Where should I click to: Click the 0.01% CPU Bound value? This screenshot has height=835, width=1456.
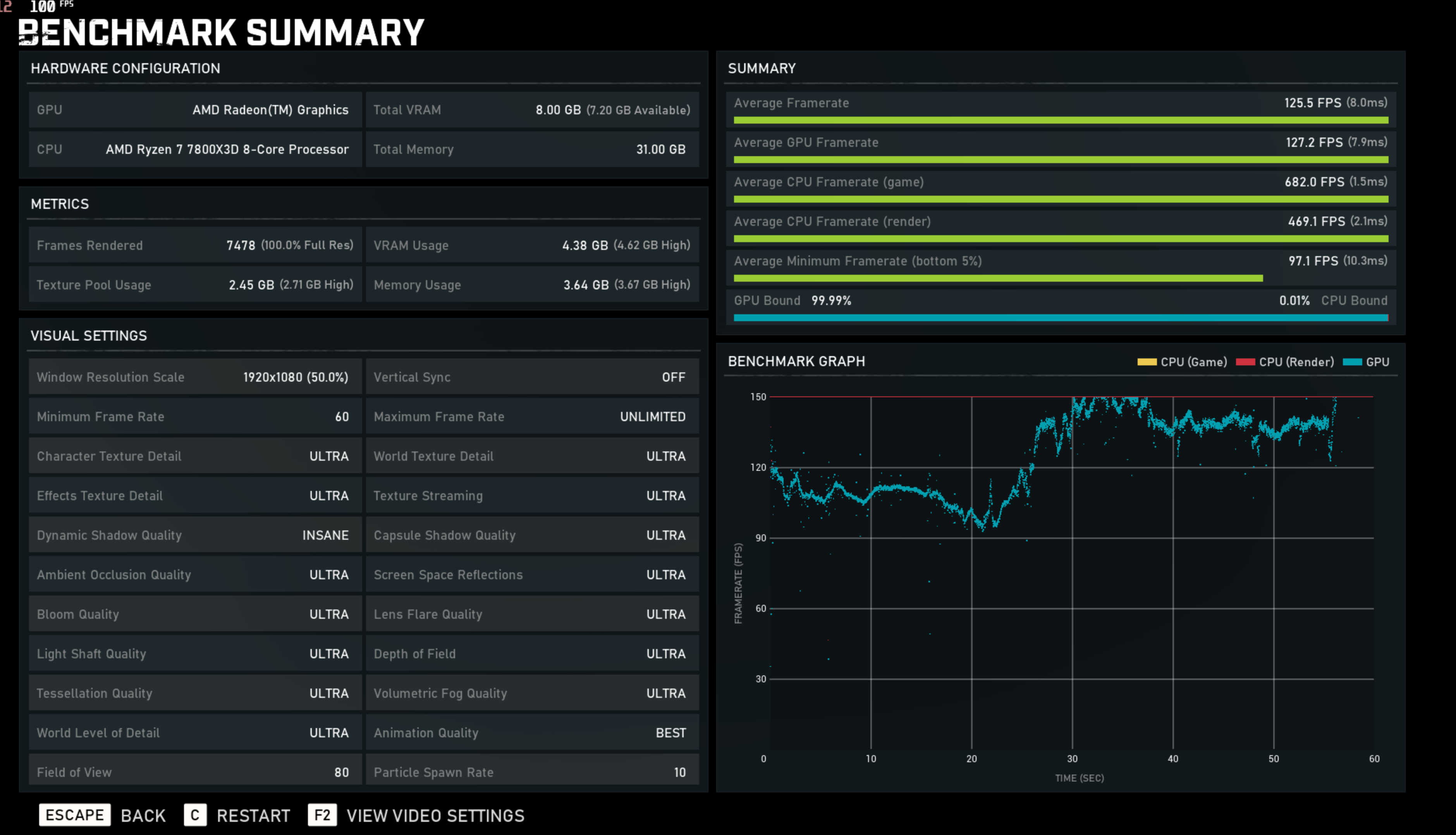pos(1294,301)
